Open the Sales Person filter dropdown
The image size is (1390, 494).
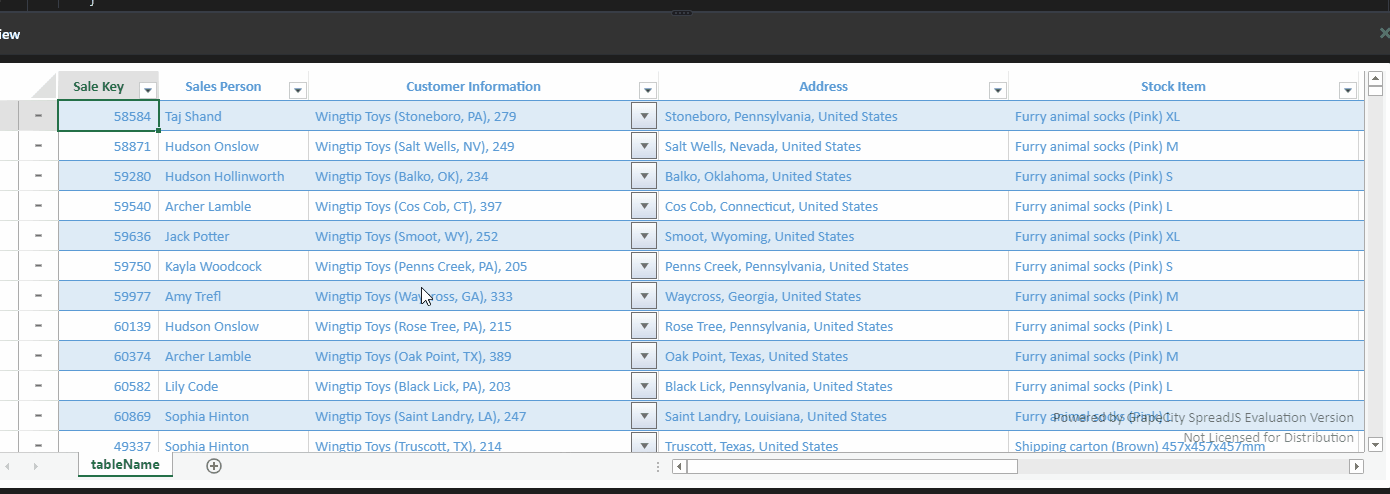coord(297,90)
